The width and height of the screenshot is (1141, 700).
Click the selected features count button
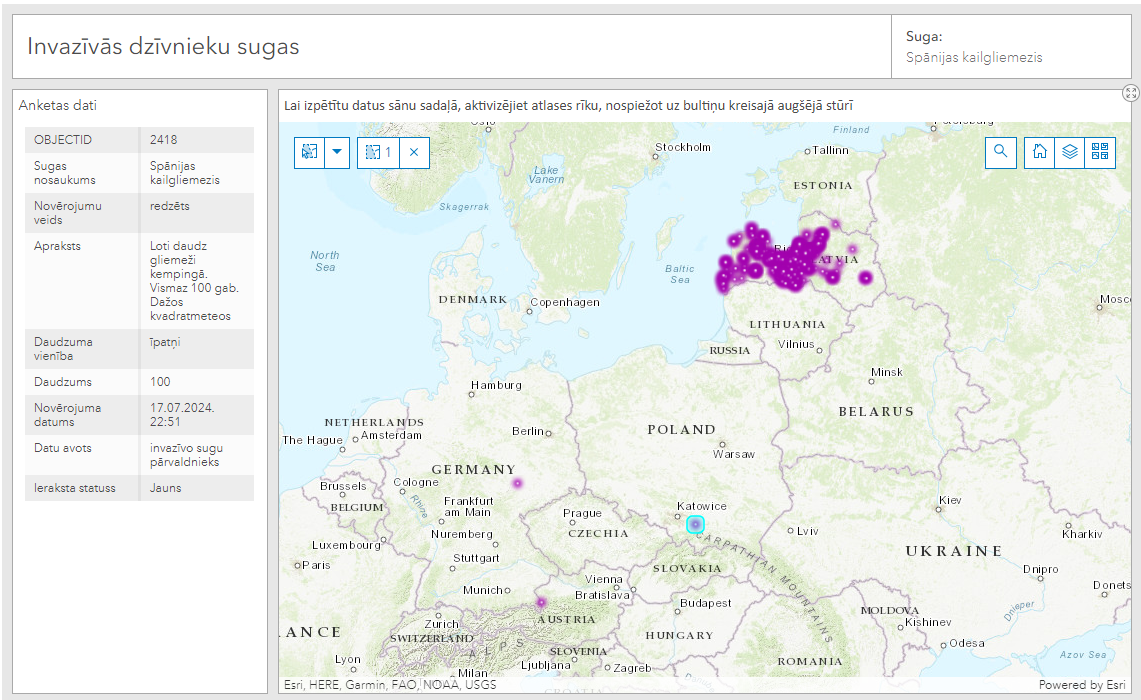378,153
